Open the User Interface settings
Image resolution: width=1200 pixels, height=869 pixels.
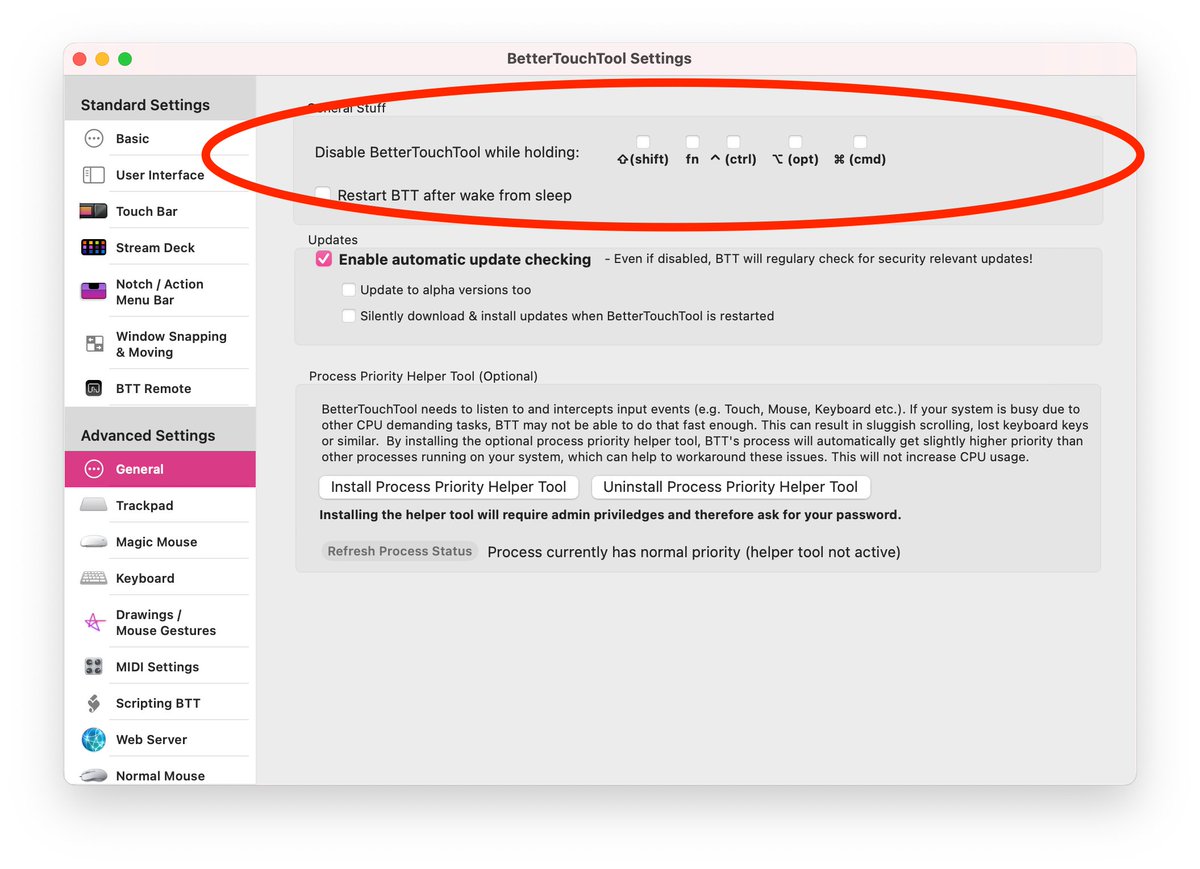pos(160,175)
